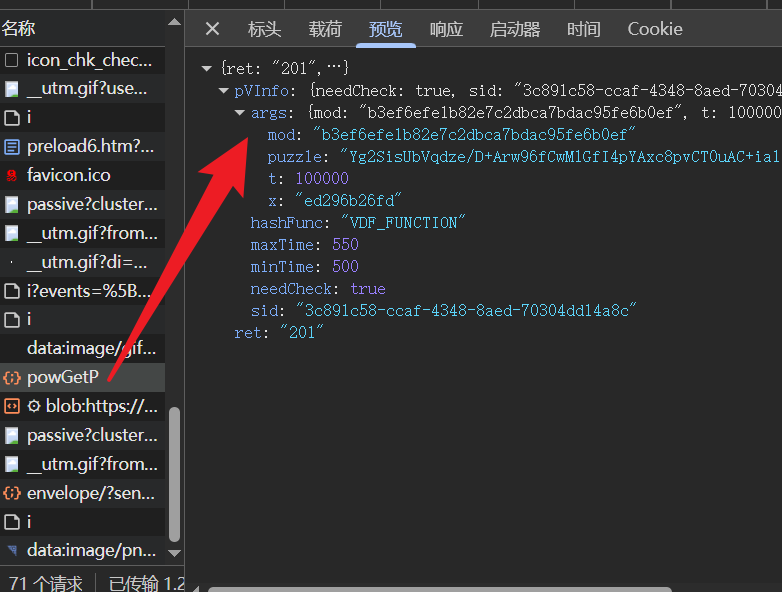Select request favicon.ico

82,176
